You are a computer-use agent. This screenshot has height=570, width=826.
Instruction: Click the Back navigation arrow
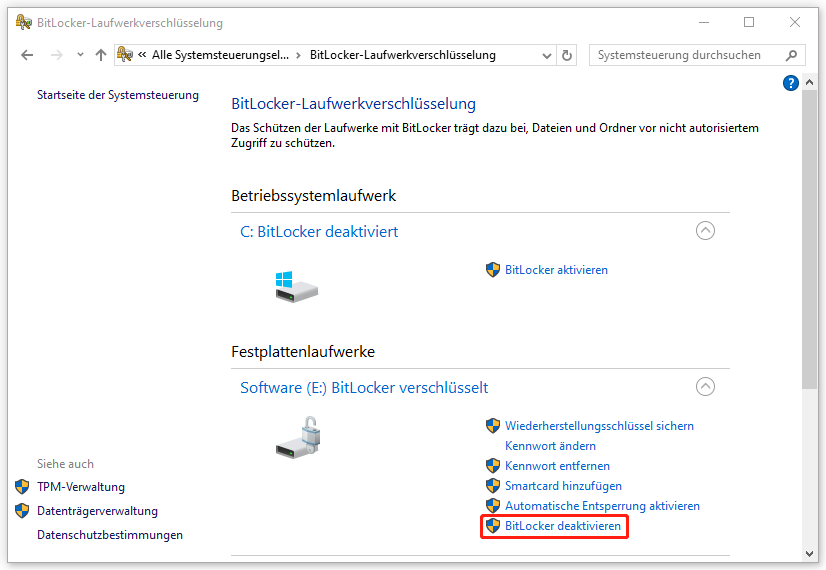point(27,55)
